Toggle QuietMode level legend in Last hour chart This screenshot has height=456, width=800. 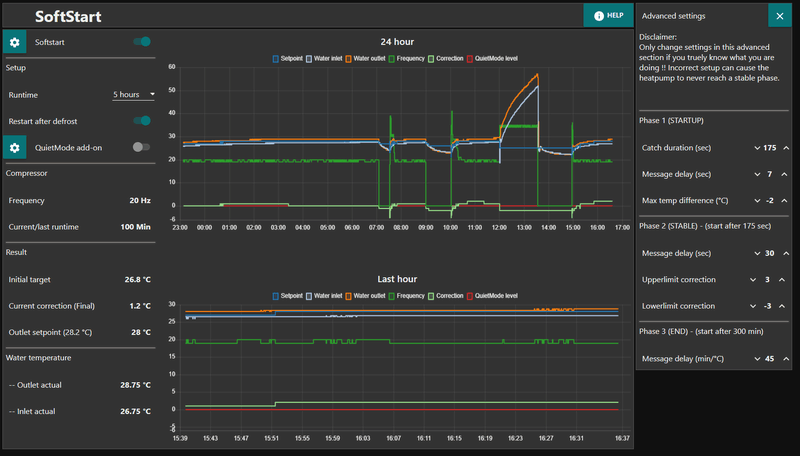pyautogui.click(x=492, y=296)
